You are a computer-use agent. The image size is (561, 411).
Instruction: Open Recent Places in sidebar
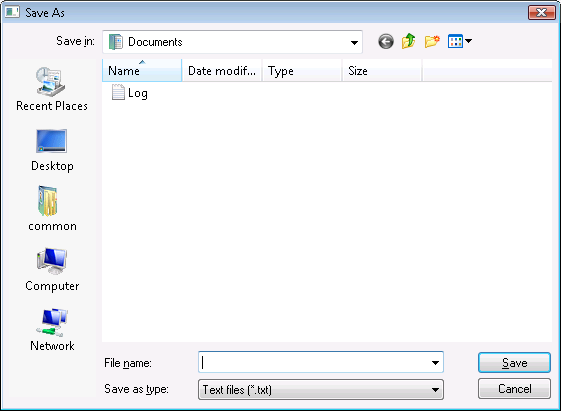point(52,89)
